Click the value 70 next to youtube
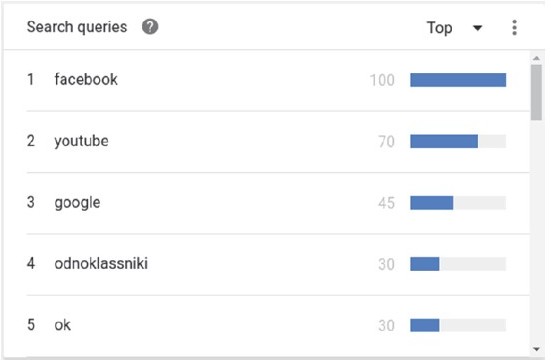 point(386,142)
